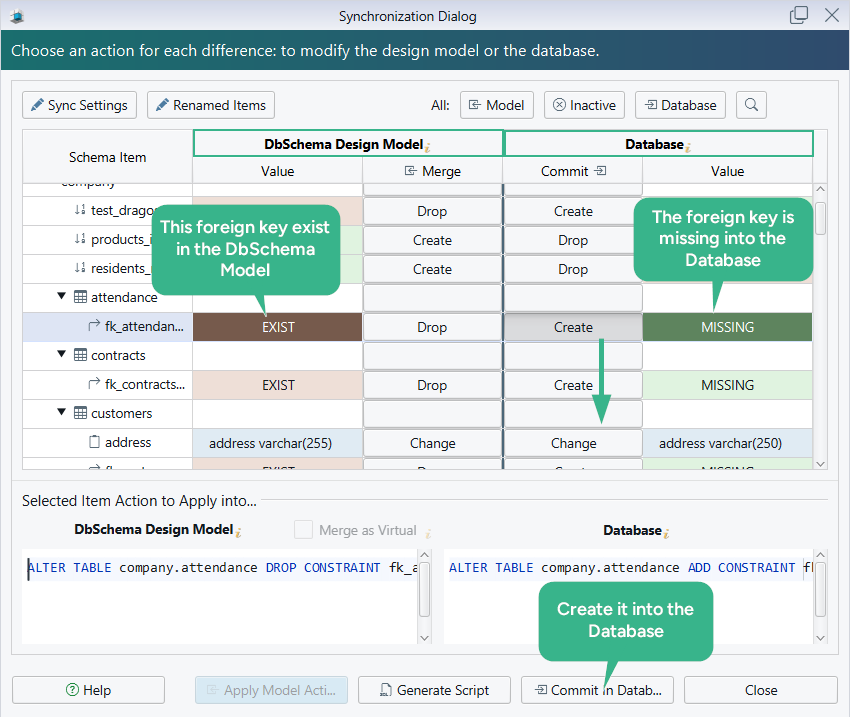Select the attendance table icon

click(80, 297)
